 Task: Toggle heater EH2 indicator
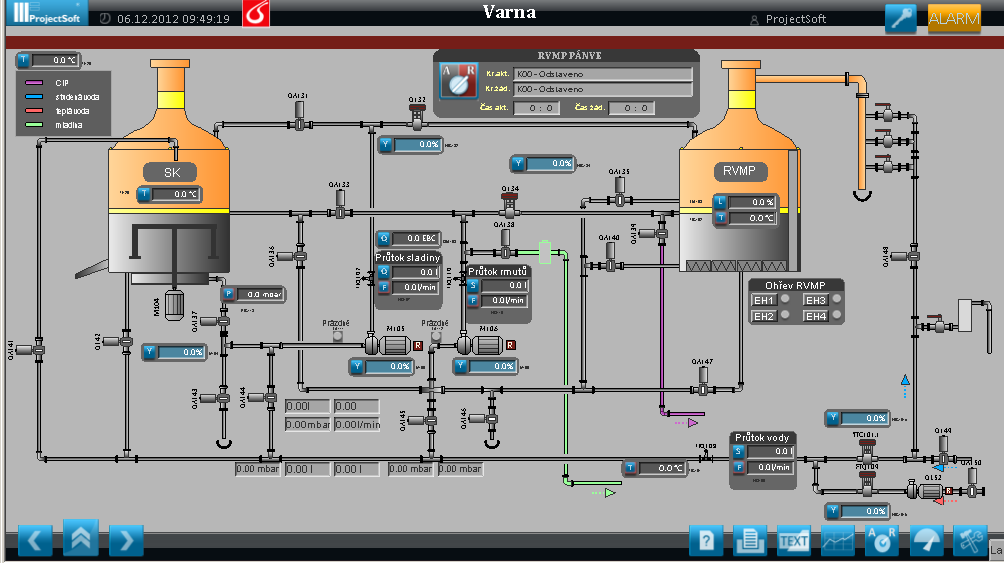[785, 315]
